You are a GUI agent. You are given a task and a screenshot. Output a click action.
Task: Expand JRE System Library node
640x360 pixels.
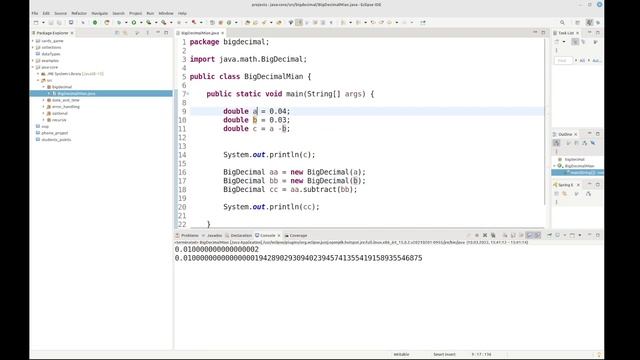tap(38, 74)
